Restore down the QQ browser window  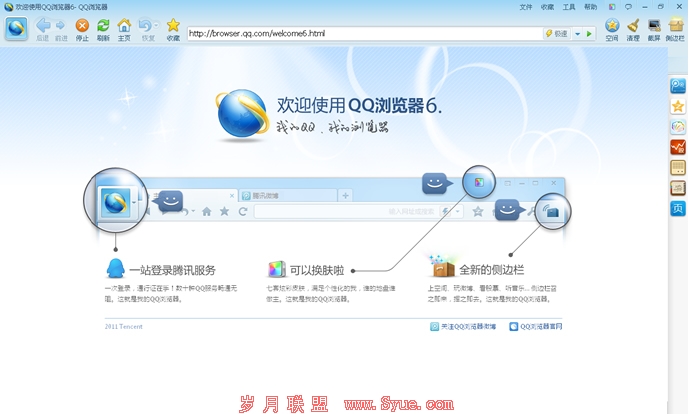click(x=661, y=7)
